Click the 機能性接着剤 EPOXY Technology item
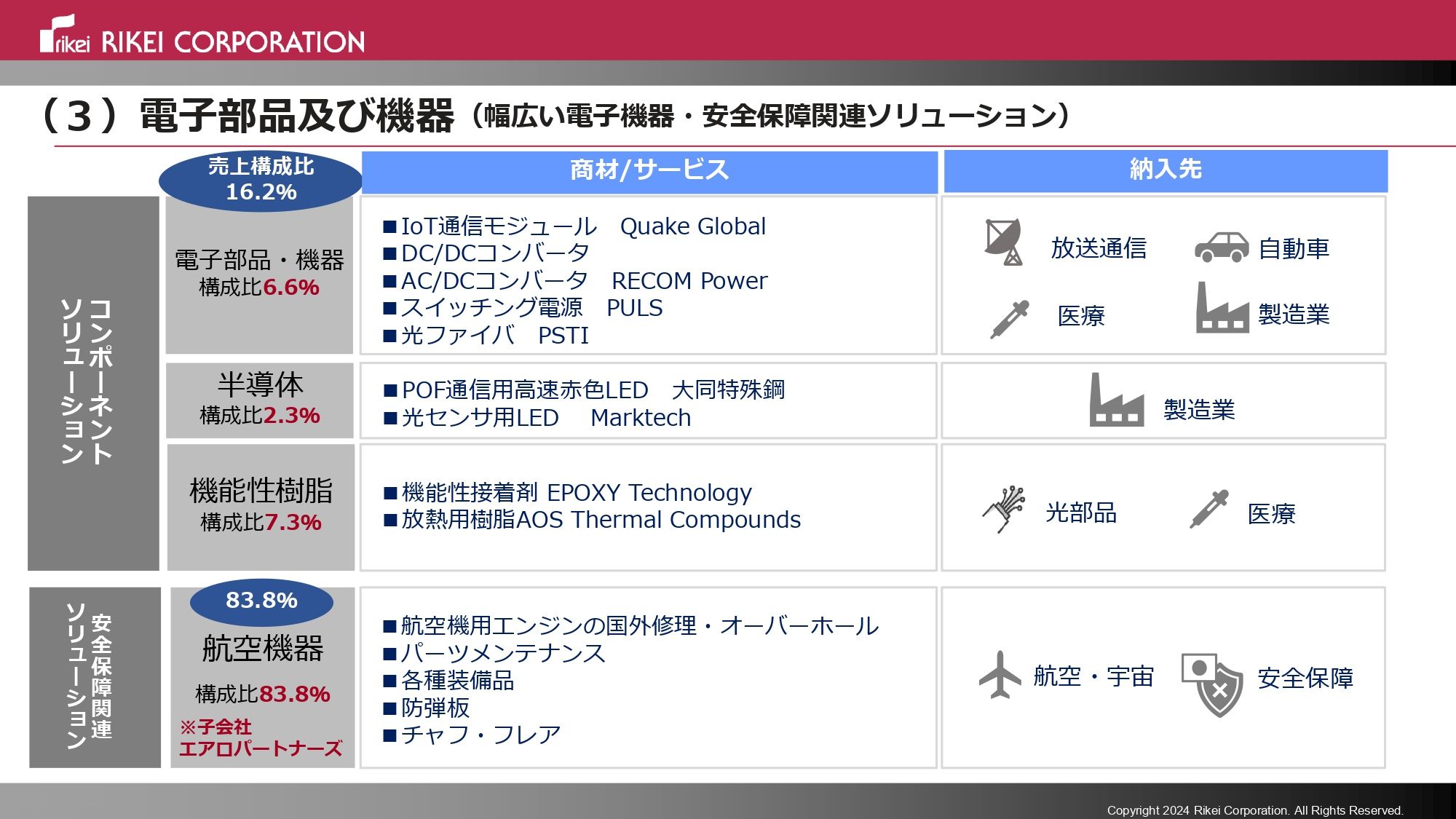This screenshot has height=819, width=1456. point(568,493)
